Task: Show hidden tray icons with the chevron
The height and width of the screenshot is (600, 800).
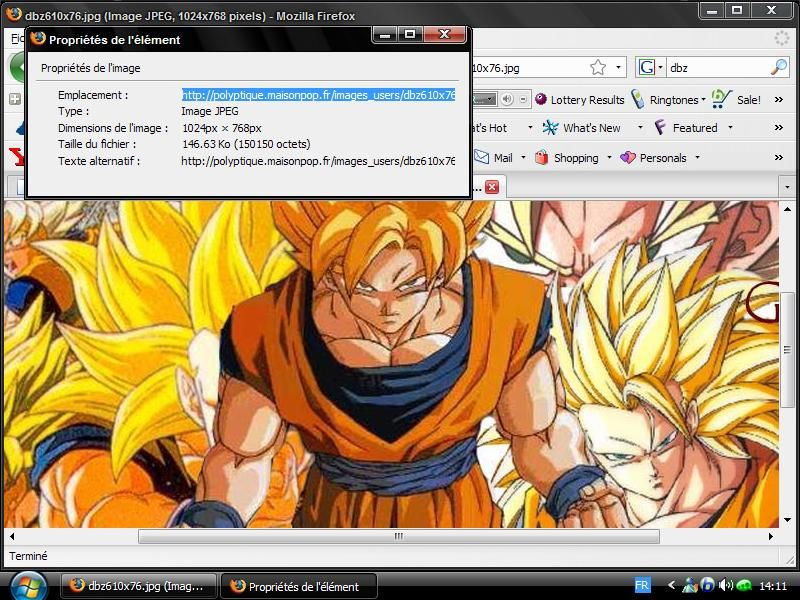Action: tap(671, 586)
